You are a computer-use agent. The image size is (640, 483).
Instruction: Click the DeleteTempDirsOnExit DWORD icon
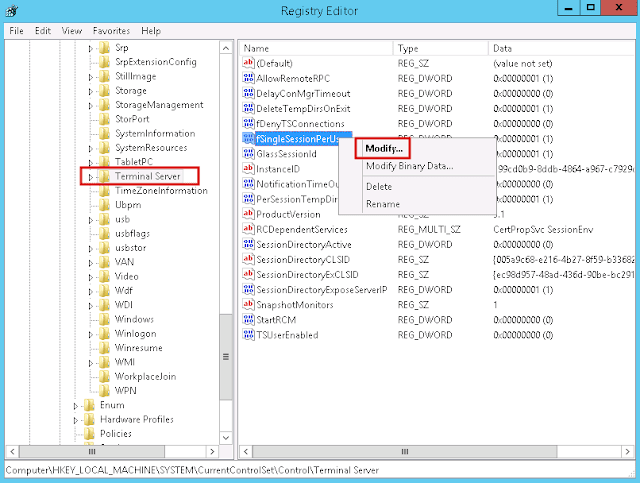click(x=248, y=108)
